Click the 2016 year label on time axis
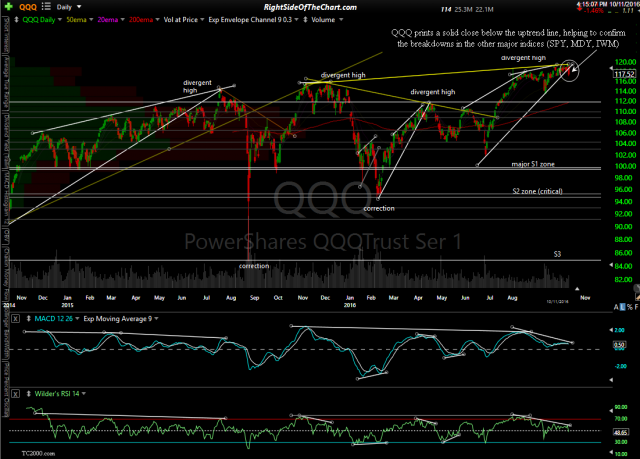Image resolution: width=640 pixels, height=459 pixels. coord(350,305)
